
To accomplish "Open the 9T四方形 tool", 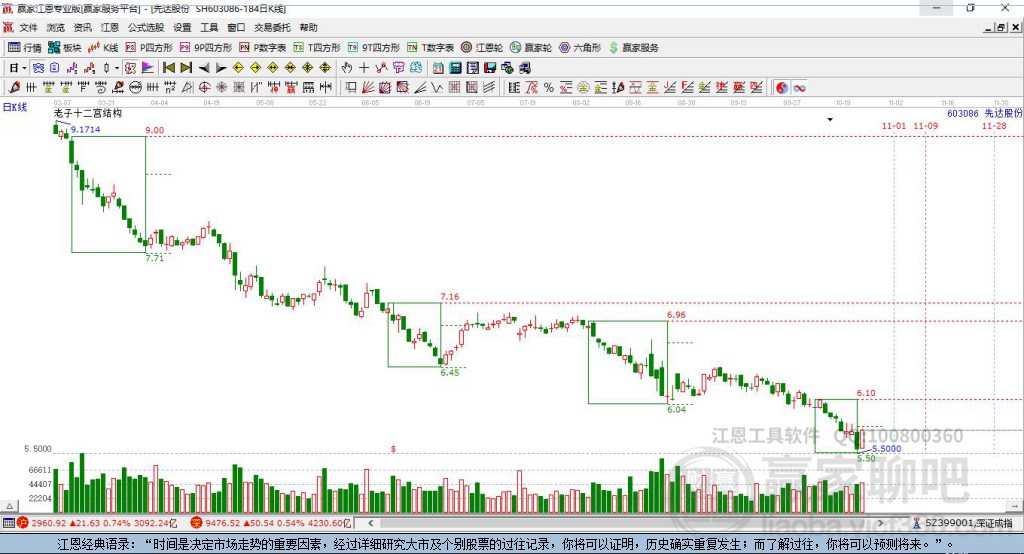I will click(x=374, y=48).
